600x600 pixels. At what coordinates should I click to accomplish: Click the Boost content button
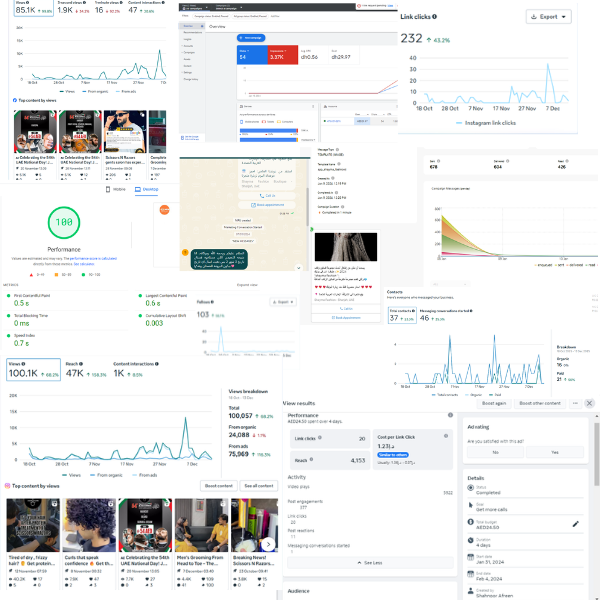218,486
